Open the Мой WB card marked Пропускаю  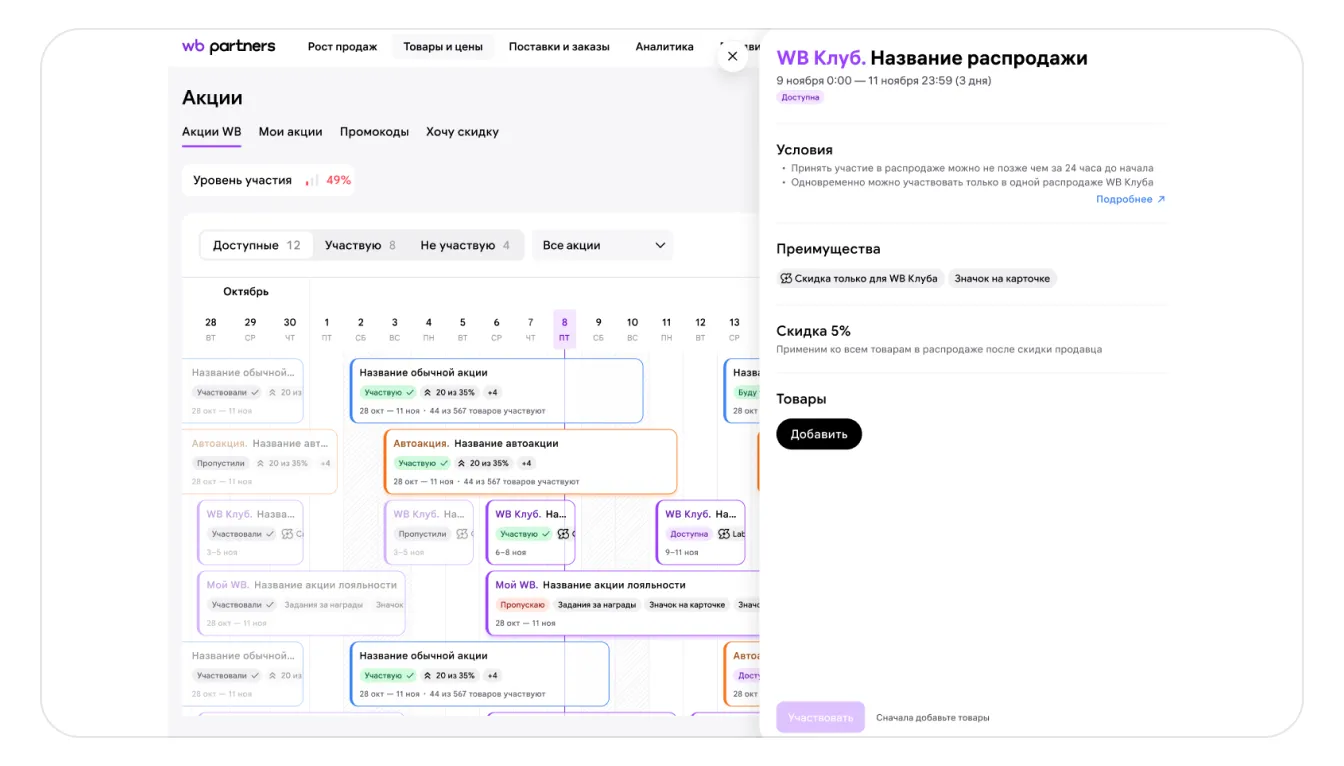[623, 603]
